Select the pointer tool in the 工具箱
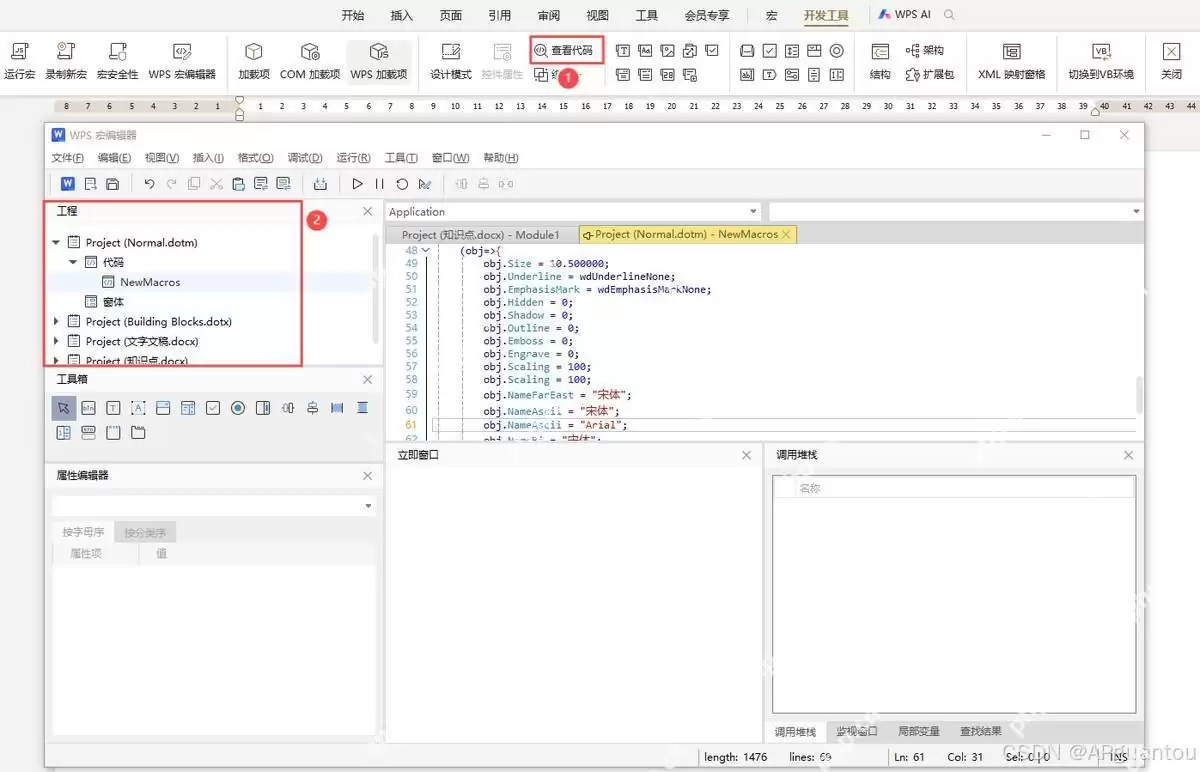The height and width of the screenshot is (772, 1200). point(63,408)
